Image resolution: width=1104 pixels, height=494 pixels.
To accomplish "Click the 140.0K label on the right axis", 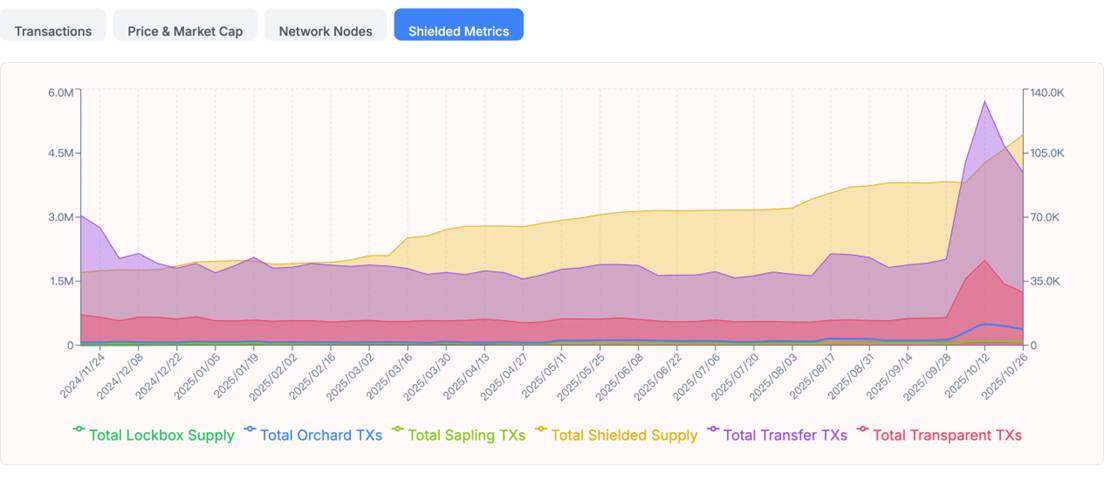I will point(1047,93).
